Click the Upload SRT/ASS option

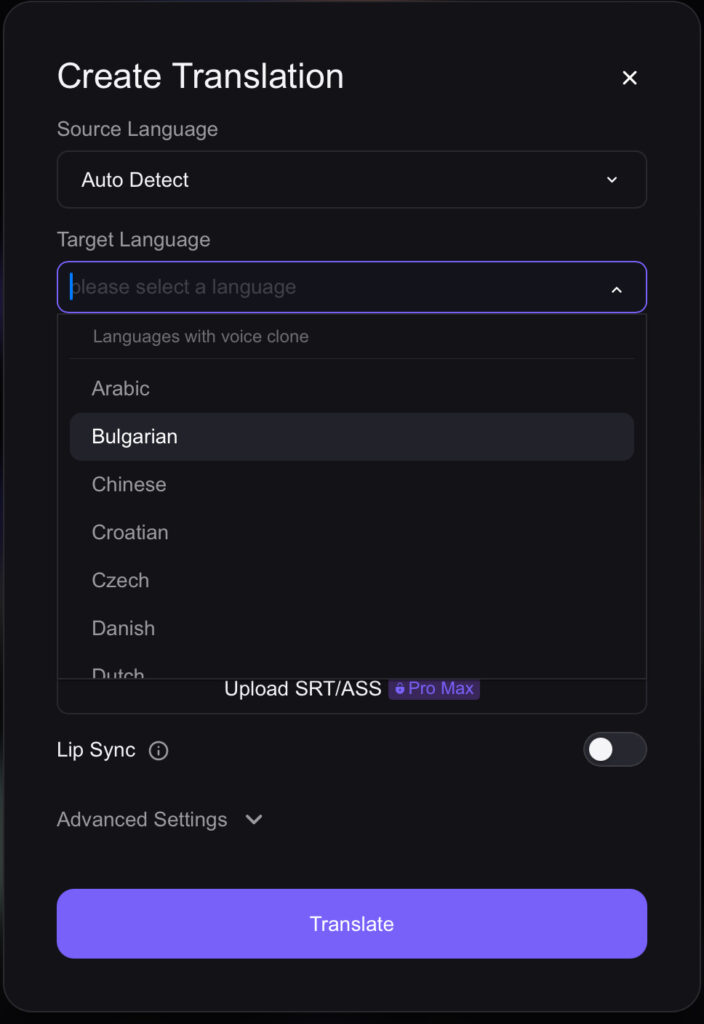pos(302,689)
